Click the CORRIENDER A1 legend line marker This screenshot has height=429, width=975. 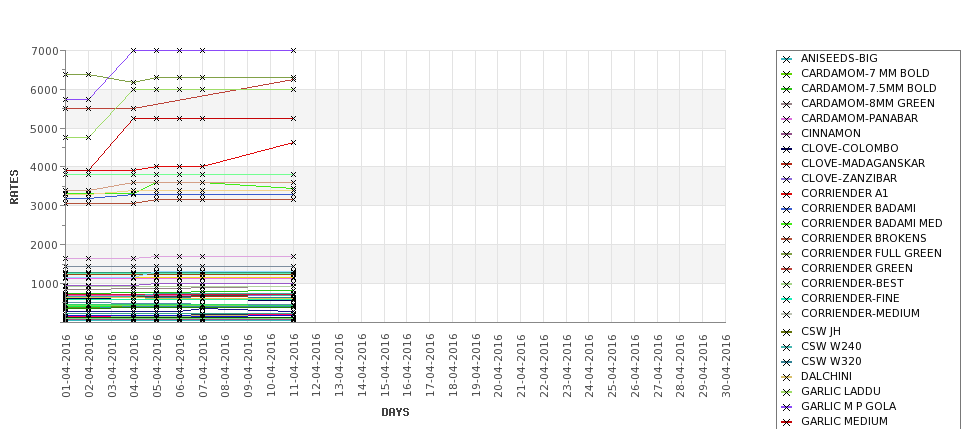[787, 194]
